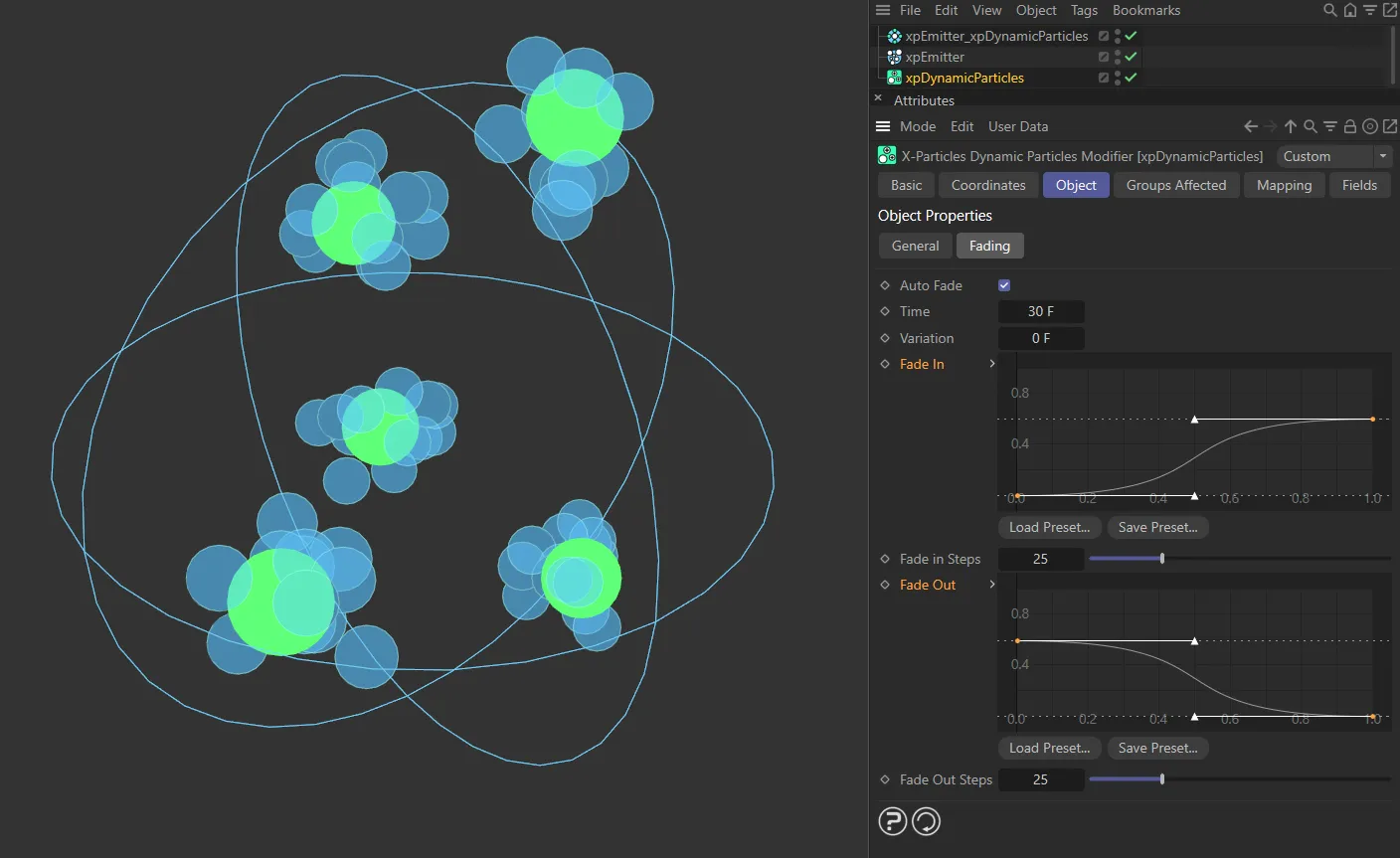Expand the Fade Out curve options

(991, 585)
